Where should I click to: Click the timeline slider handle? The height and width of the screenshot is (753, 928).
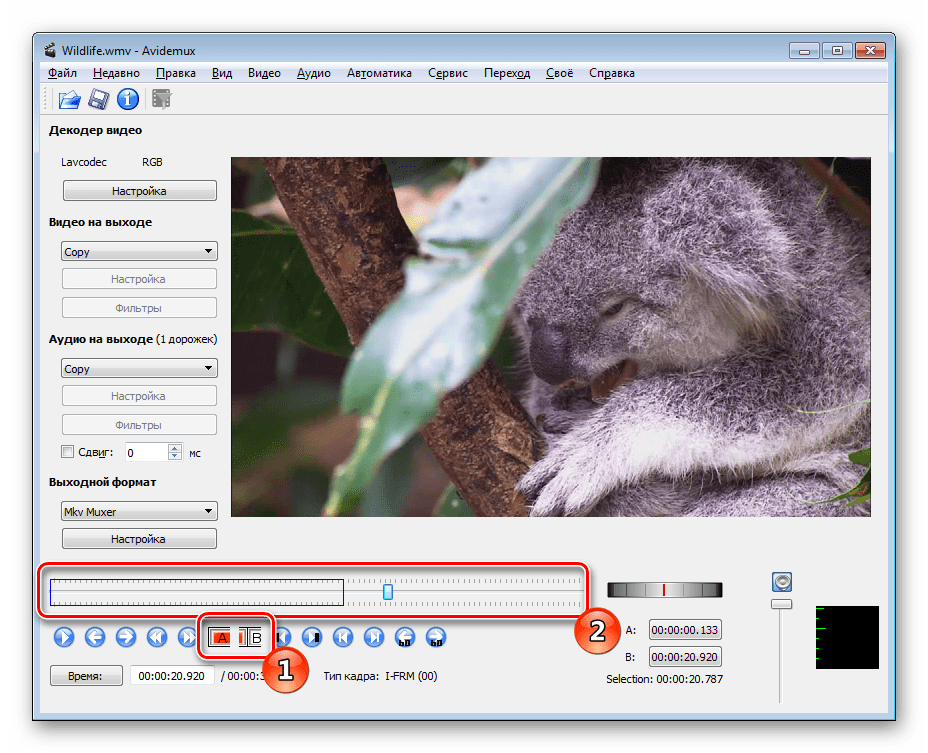point(388,591)
